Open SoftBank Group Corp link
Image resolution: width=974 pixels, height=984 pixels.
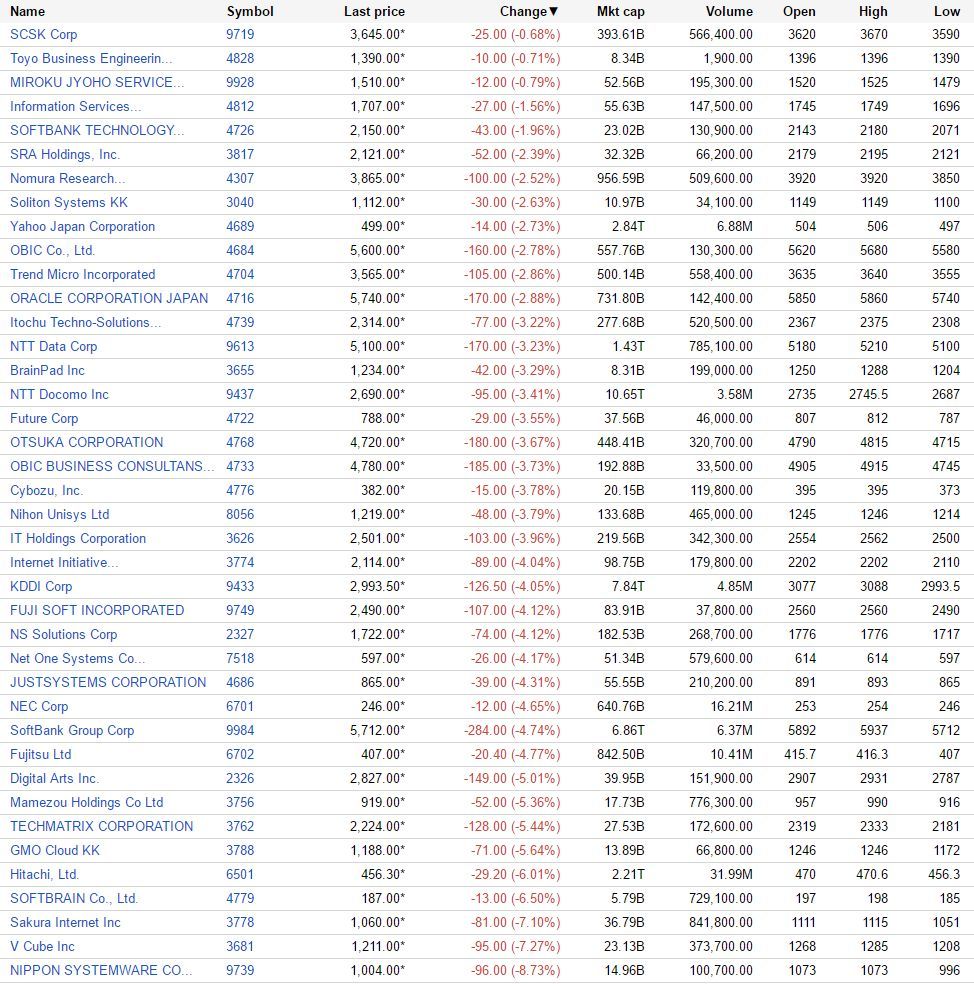pyautogui.click(x=72, y=730)
